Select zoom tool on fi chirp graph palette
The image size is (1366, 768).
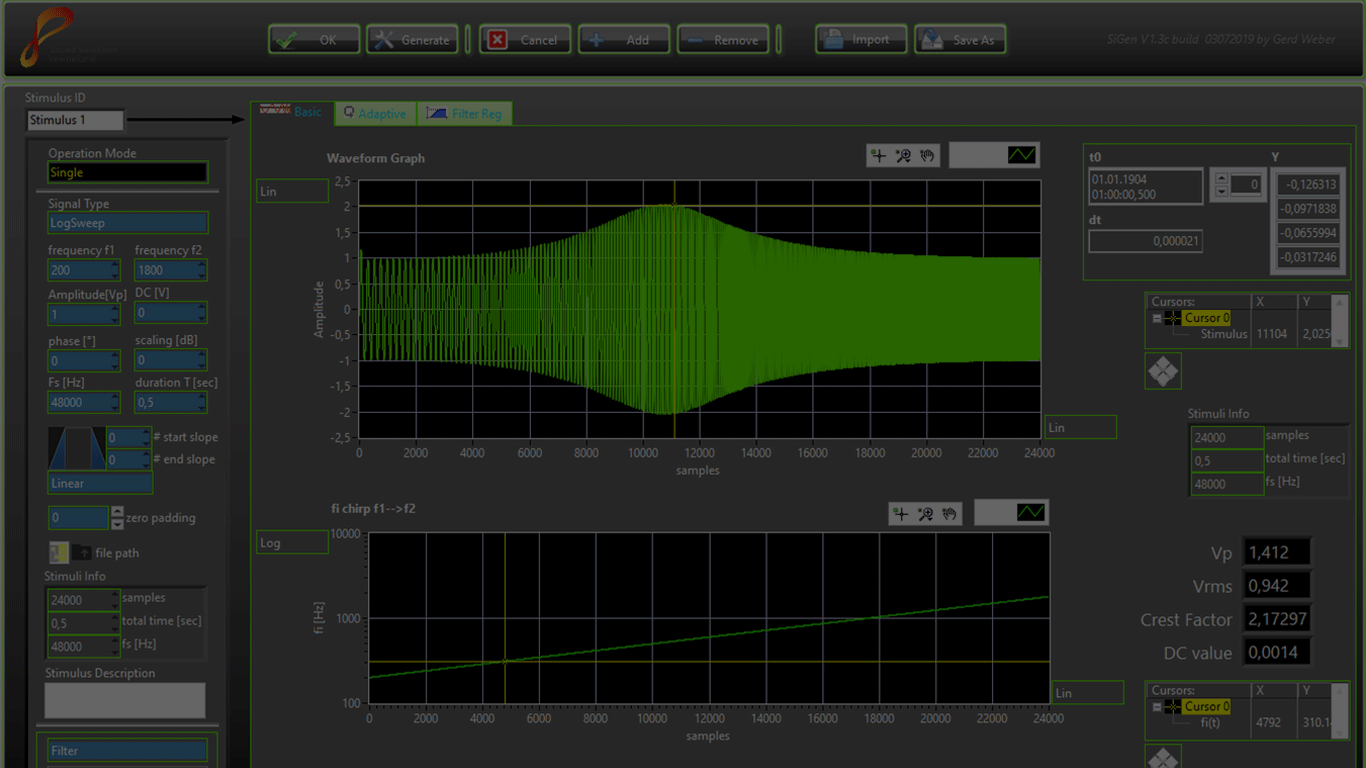click(925, 514)
